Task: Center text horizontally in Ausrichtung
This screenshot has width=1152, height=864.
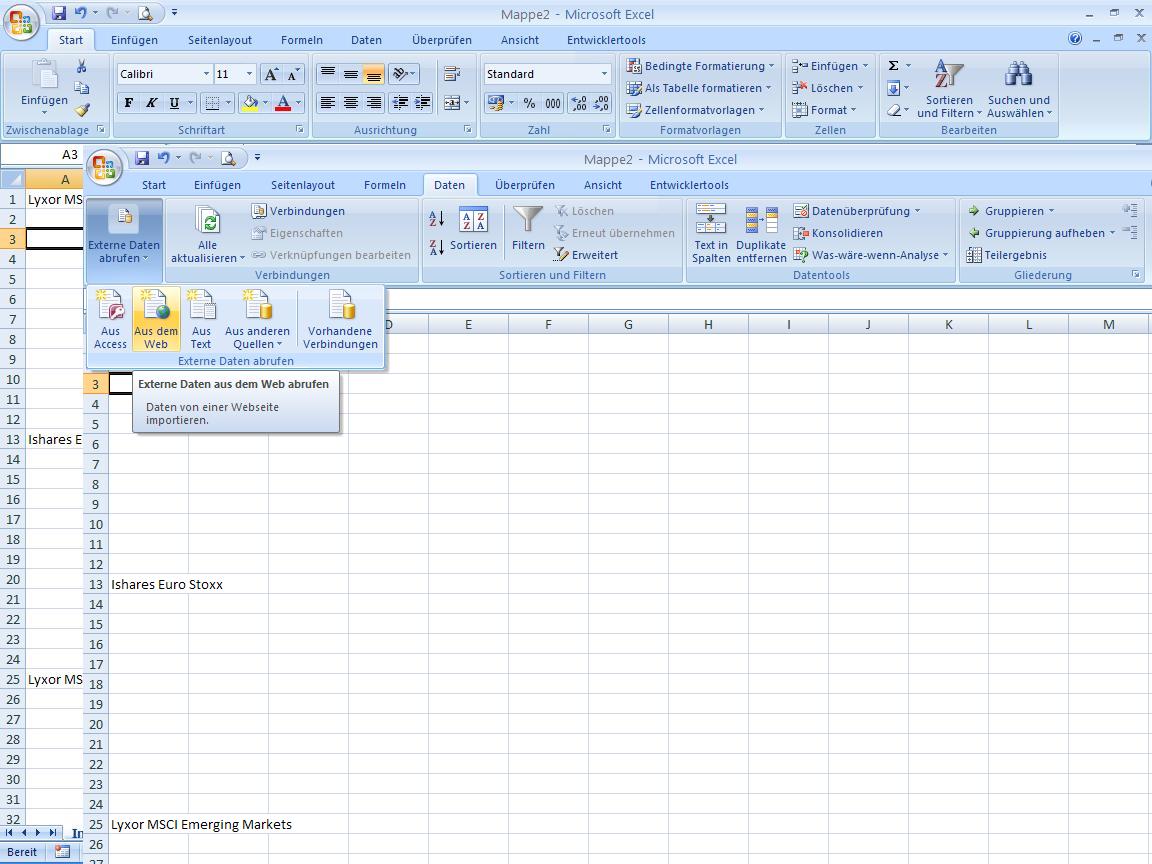Action: click(350, 103)
